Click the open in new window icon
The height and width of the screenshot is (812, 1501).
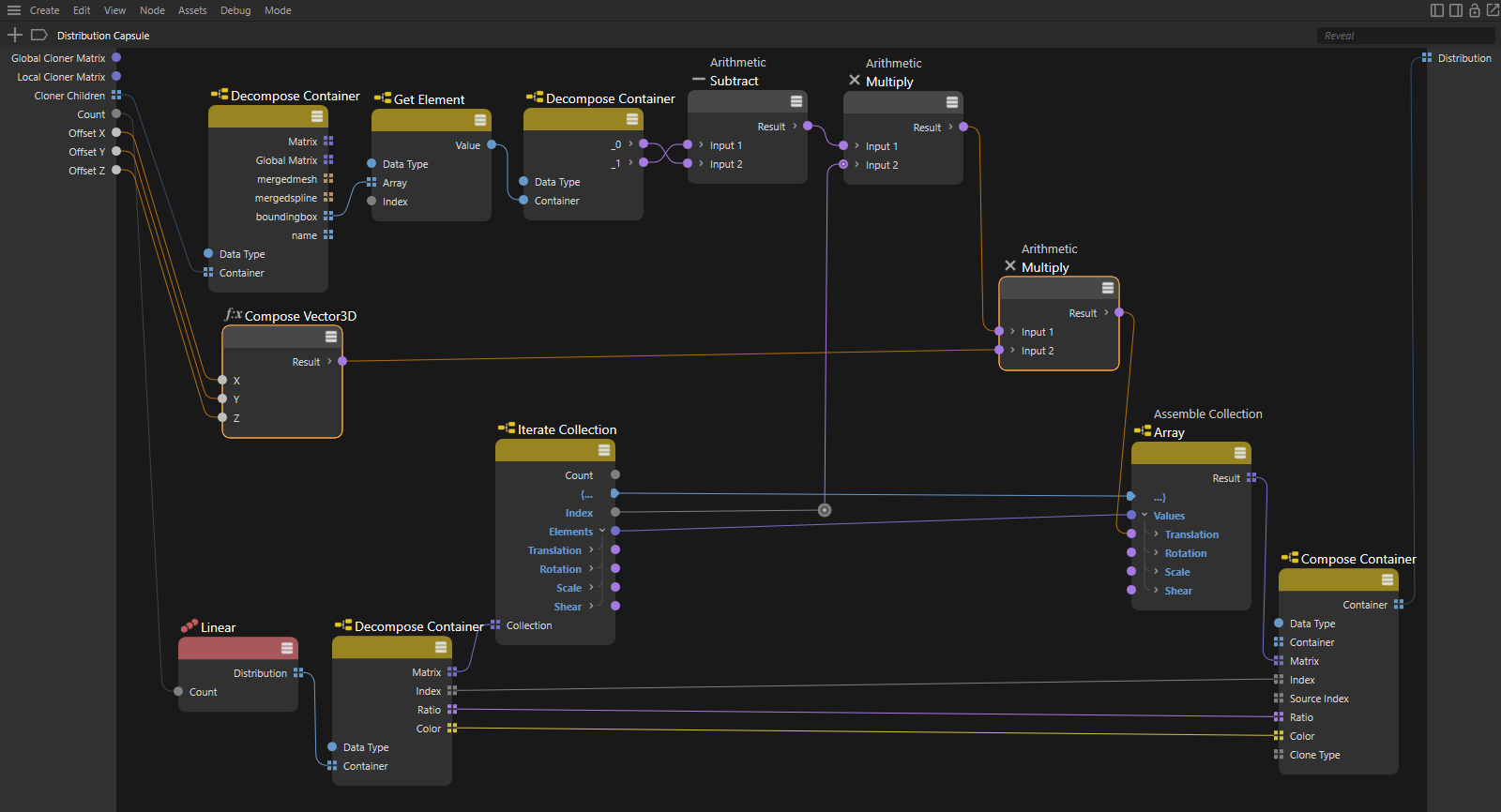pos(1493,10)
